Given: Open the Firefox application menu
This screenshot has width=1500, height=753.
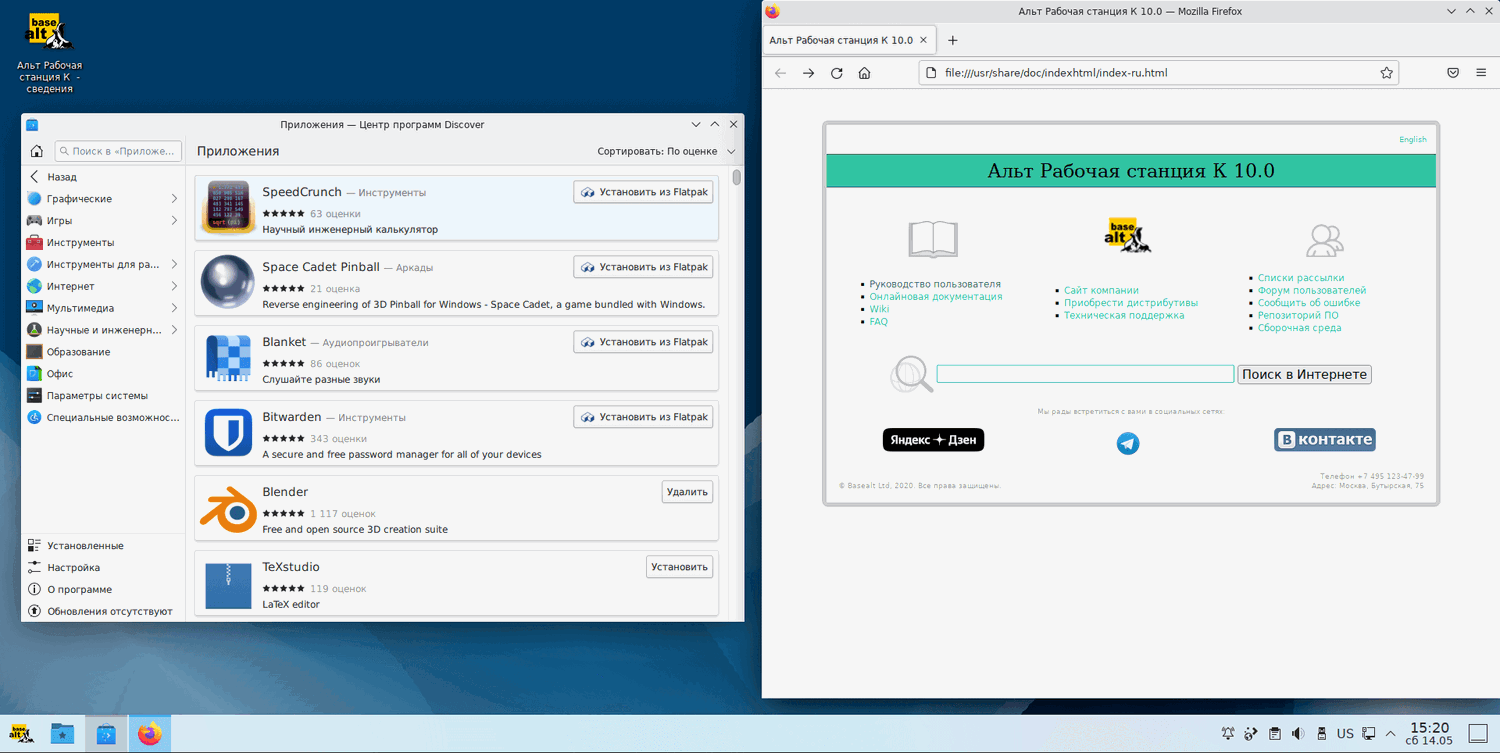Looking at the screenshot, I should pyautogui.click(x=1481, y=73).
